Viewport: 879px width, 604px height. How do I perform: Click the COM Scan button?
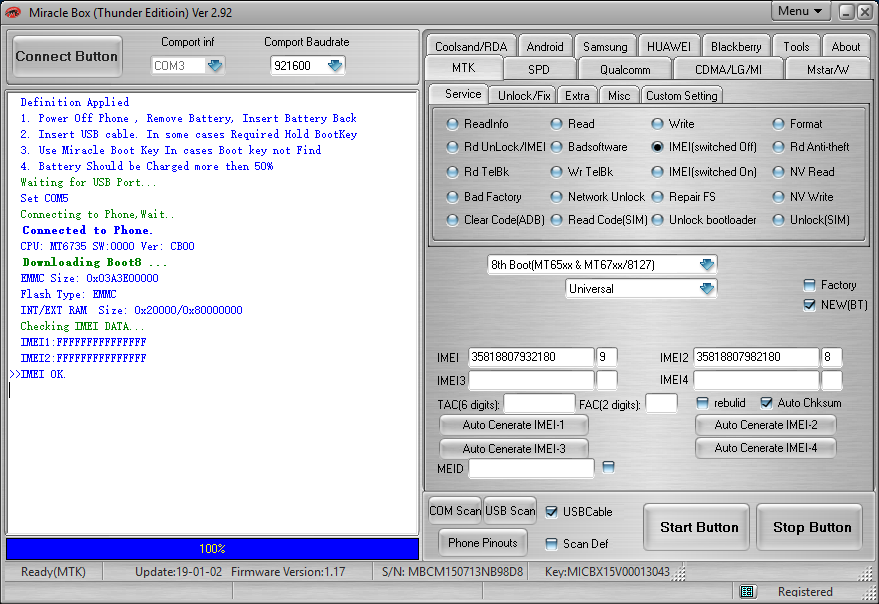[455, 510]
